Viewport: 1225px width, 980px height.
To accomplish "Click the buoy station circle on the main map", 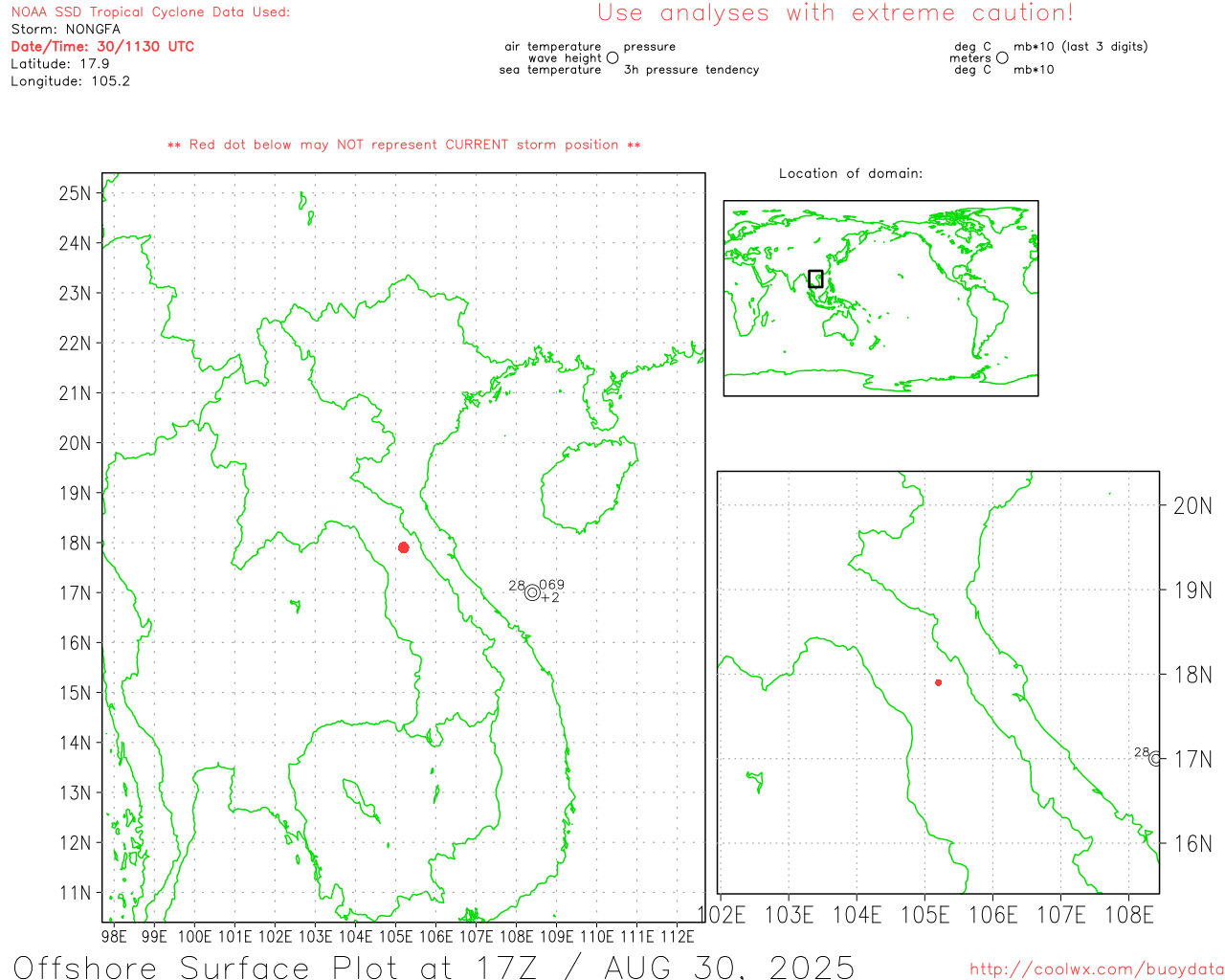I will [532, 592].
